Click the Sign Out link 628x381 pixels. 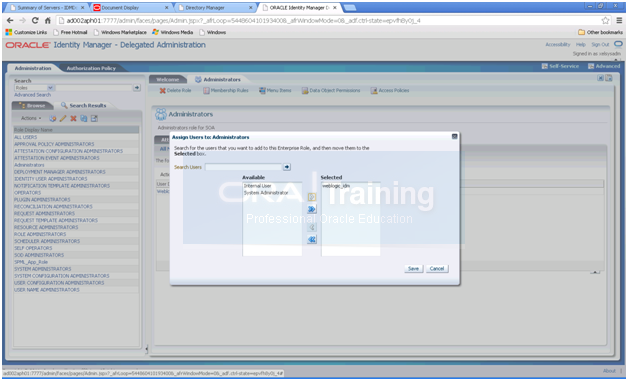point(600,44)
